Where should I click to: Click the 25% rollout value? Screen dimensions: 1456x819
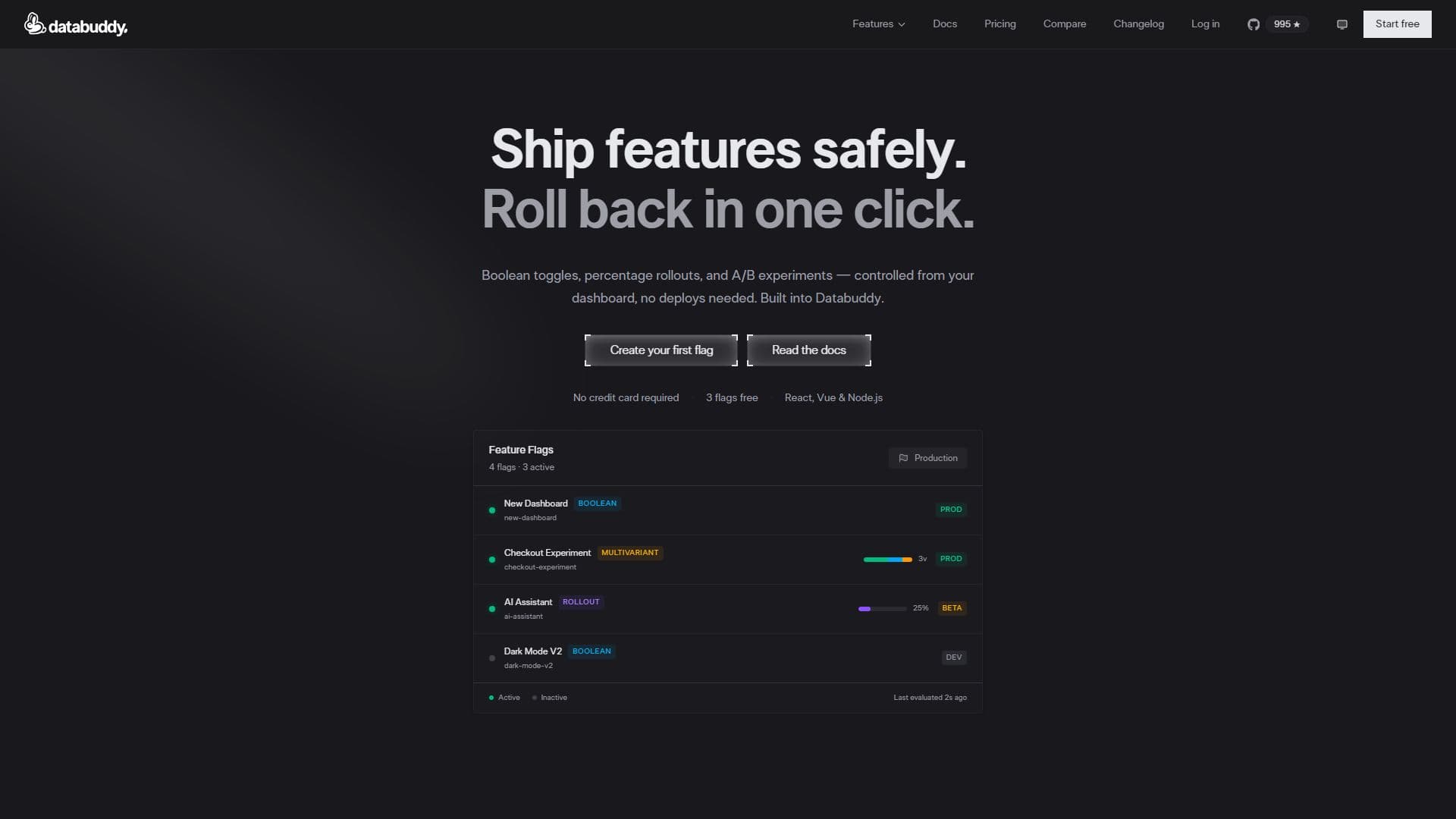tap(921, 608)
